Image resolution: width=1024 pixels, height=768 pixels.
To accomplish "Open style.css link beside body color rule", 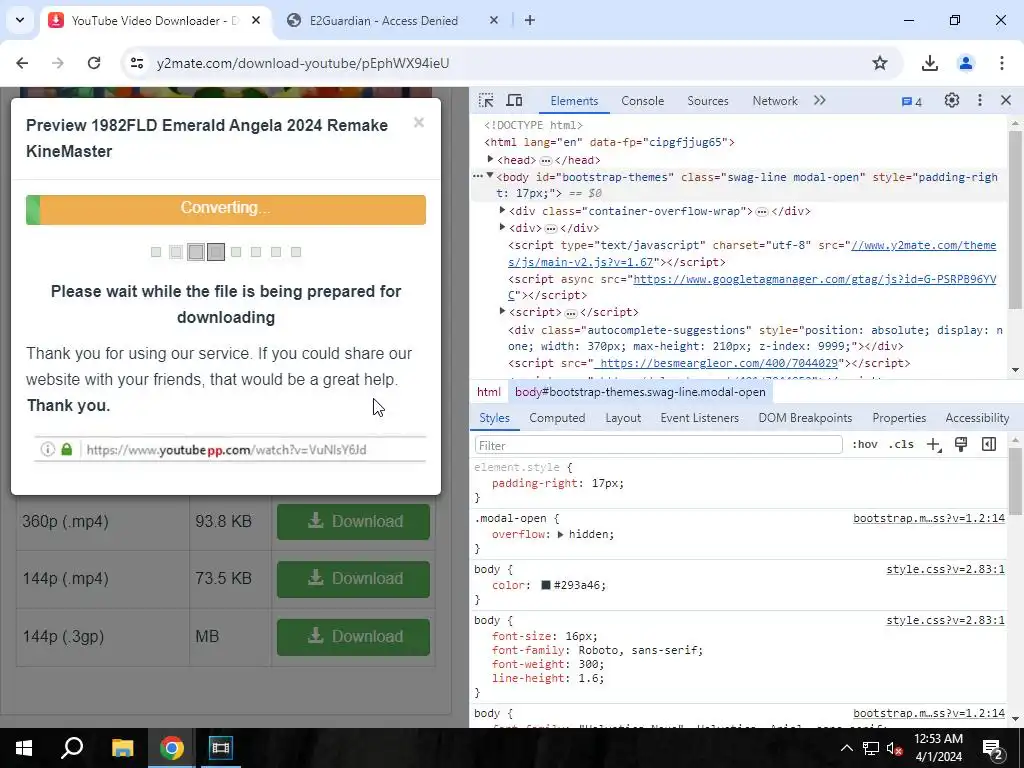I will click(945, 569).
